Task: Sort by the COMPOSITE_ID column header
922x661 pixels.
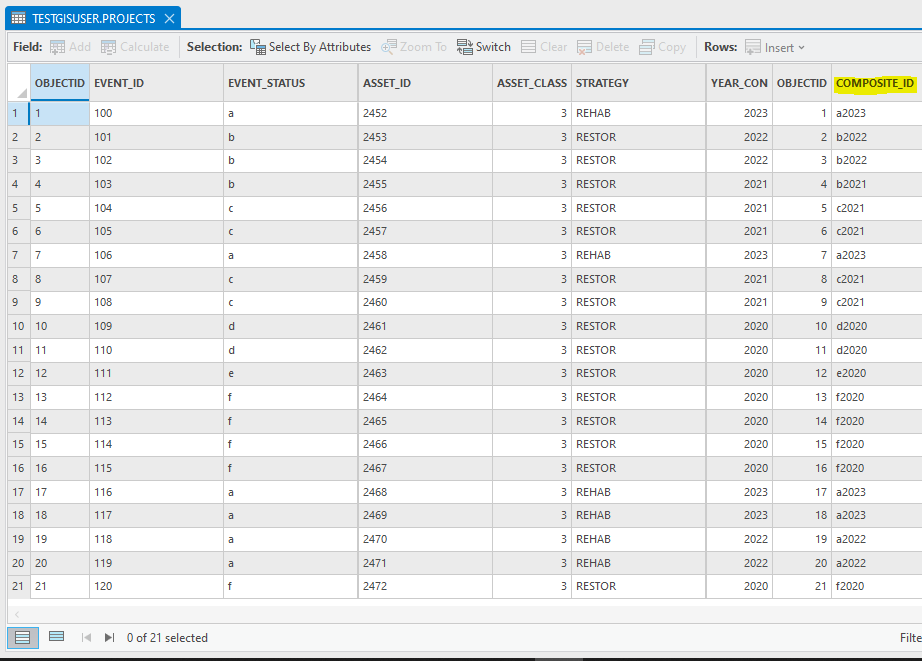Action: [x=875, y=83]
